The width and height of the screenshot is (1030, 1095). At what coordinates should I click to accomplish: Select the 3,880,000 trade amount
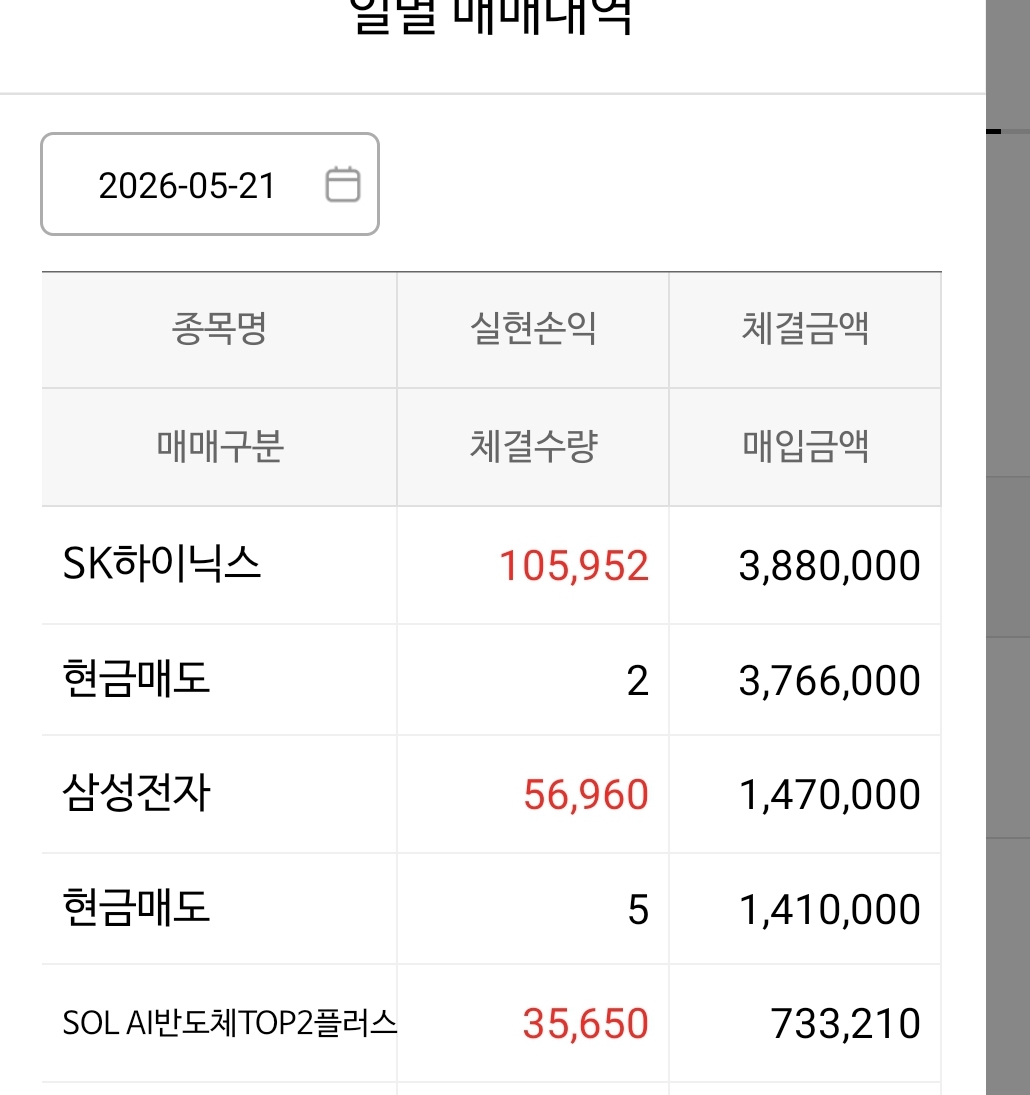coord(830,566)
